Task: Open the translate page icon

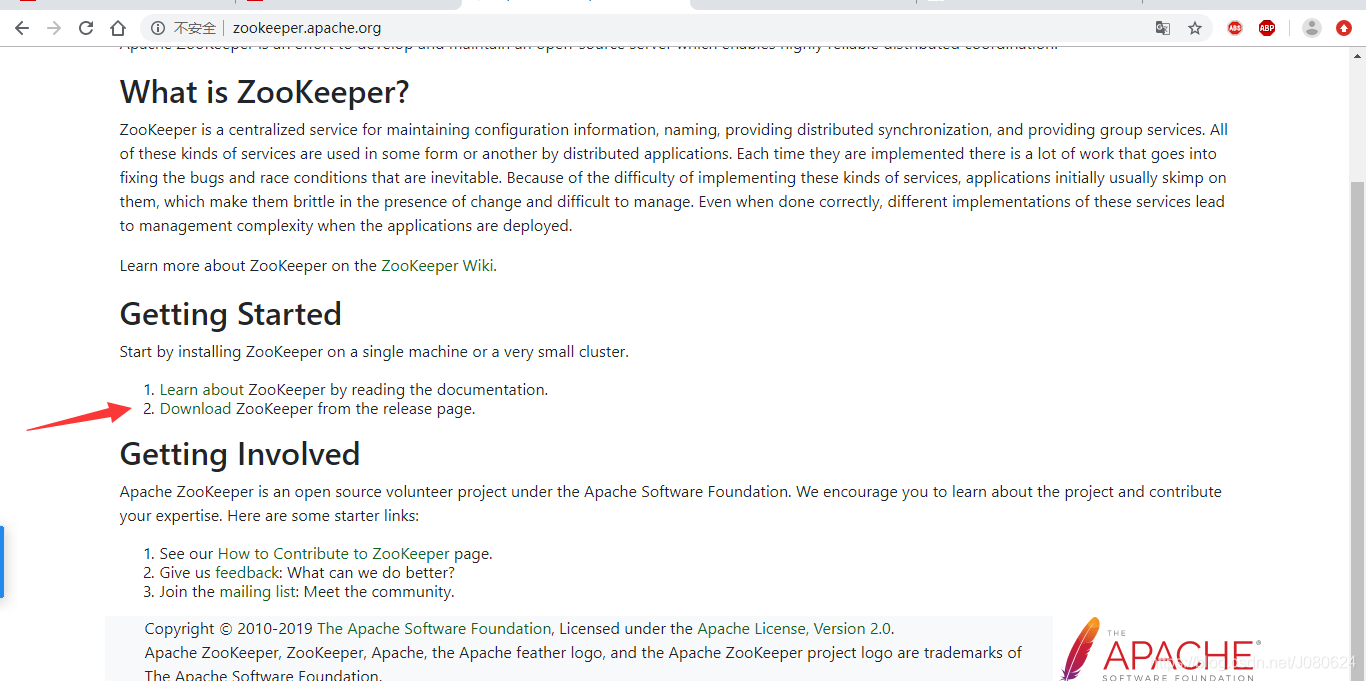Action: (1163, 28)
